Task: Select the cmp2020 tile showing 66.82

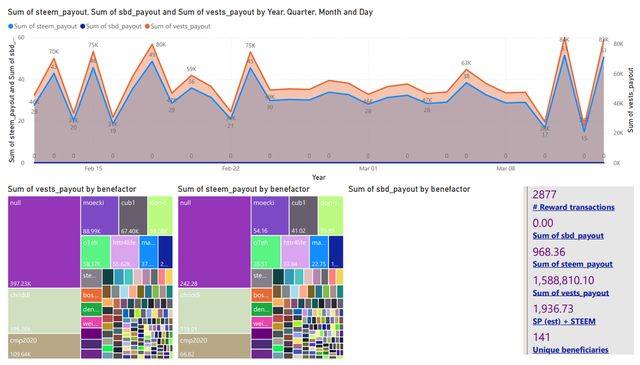Action: coord(214,346)
